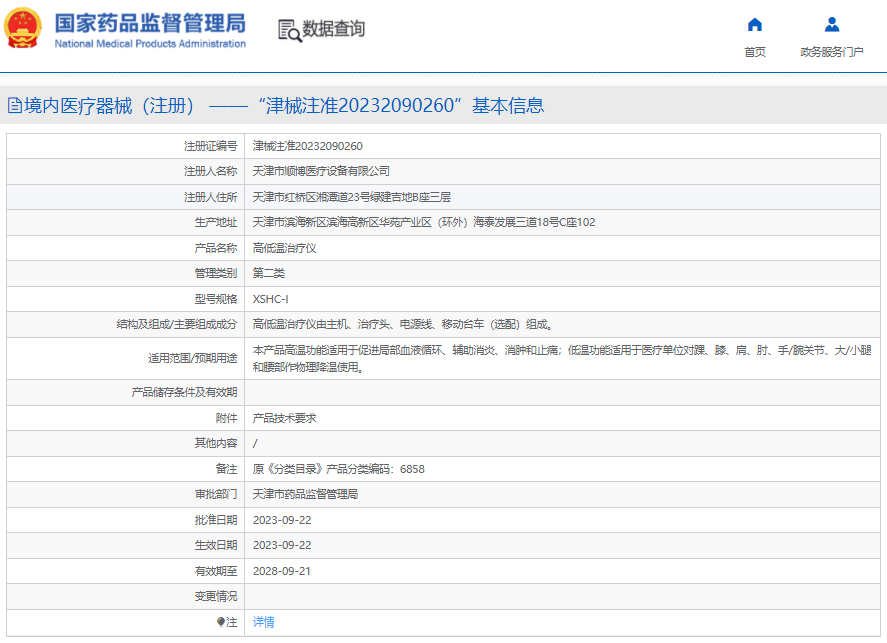Click National Medical Products Administration text

tap(150, 44)
